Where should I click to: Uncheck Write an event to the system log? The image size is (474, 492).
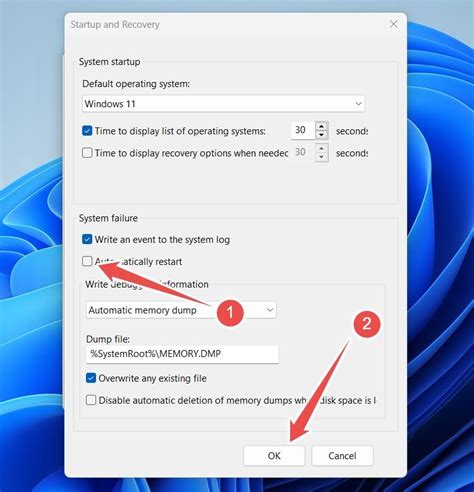click(x=87, y=239)
